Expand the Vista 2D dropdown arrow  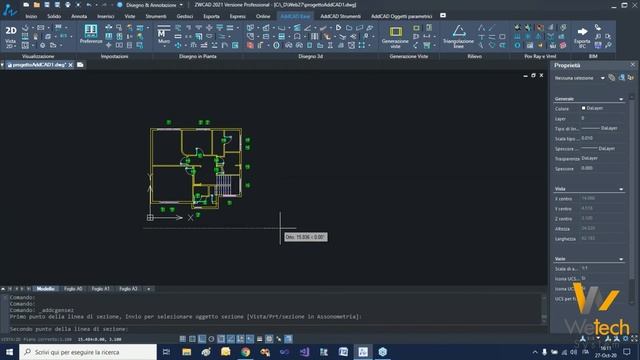point(15,47)
